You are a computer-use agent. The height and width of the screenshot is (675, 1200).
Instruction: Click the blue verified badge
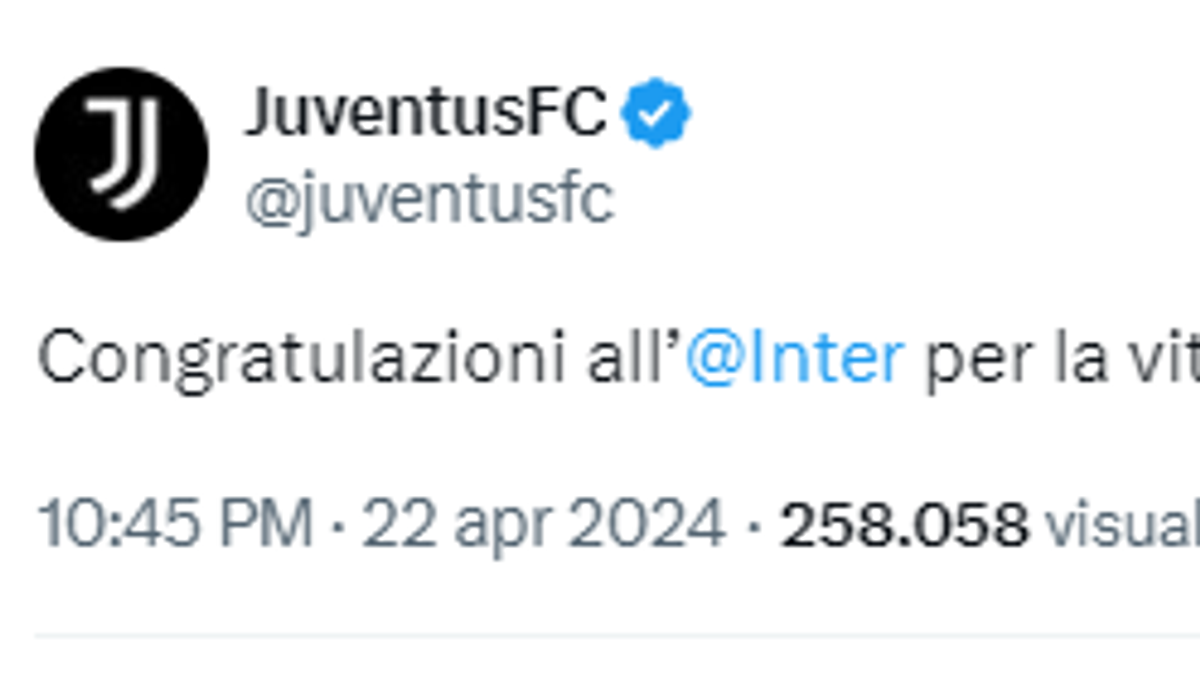[x=656, y=115]
